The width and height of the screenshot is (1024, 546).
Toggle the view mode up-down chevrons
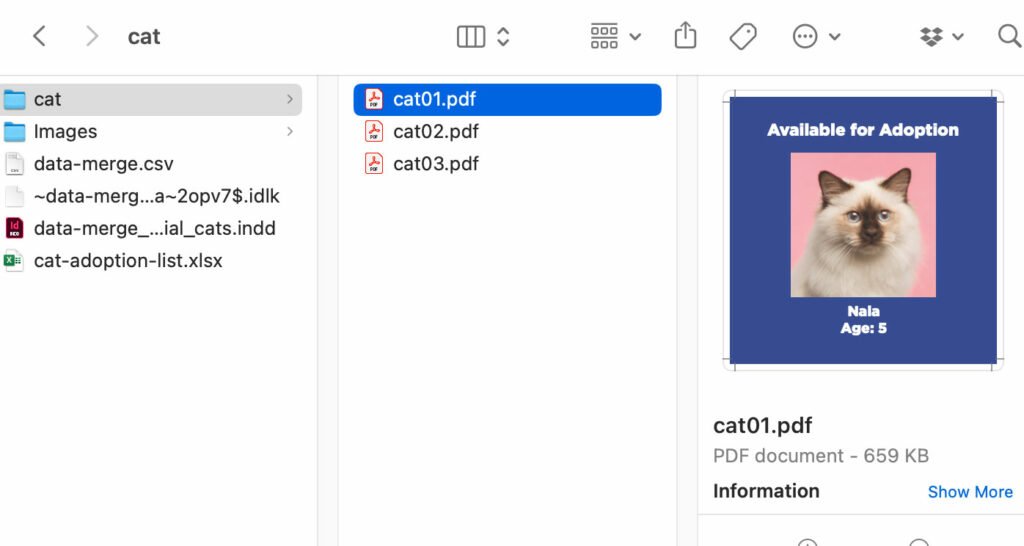click(x=503, y=37)
